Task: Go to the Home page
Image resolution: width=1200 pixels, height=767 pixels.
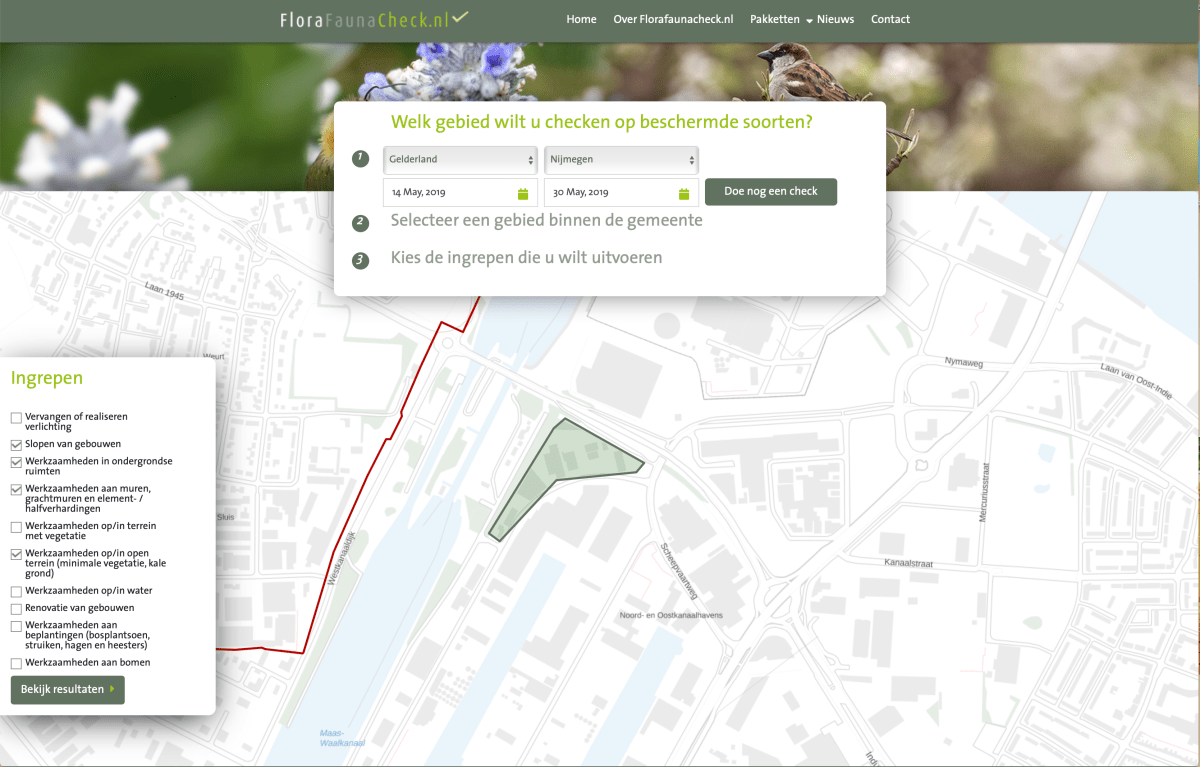Action: (581, 19)
